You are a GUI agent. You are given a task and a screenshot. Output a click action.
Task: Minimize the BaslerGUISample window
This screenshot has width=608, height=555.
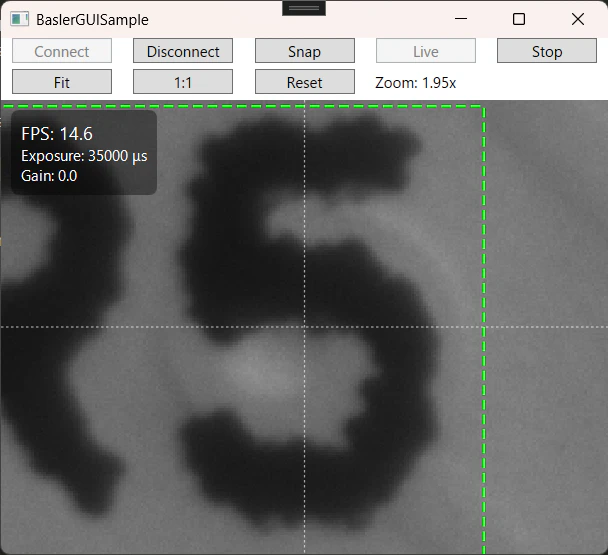point(461,19)
